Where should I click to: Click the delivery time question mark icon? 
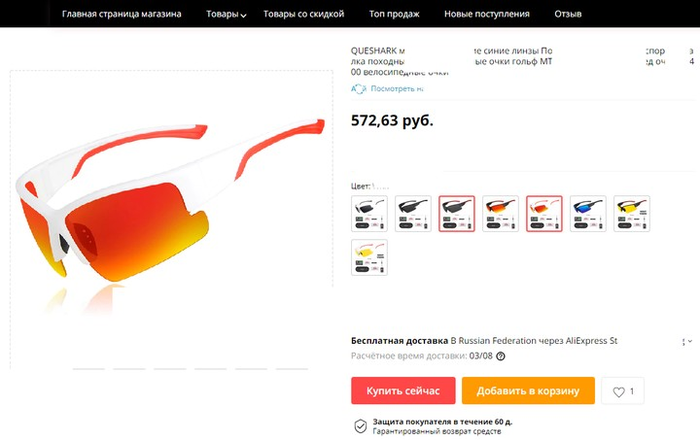(x=501, y=356)
